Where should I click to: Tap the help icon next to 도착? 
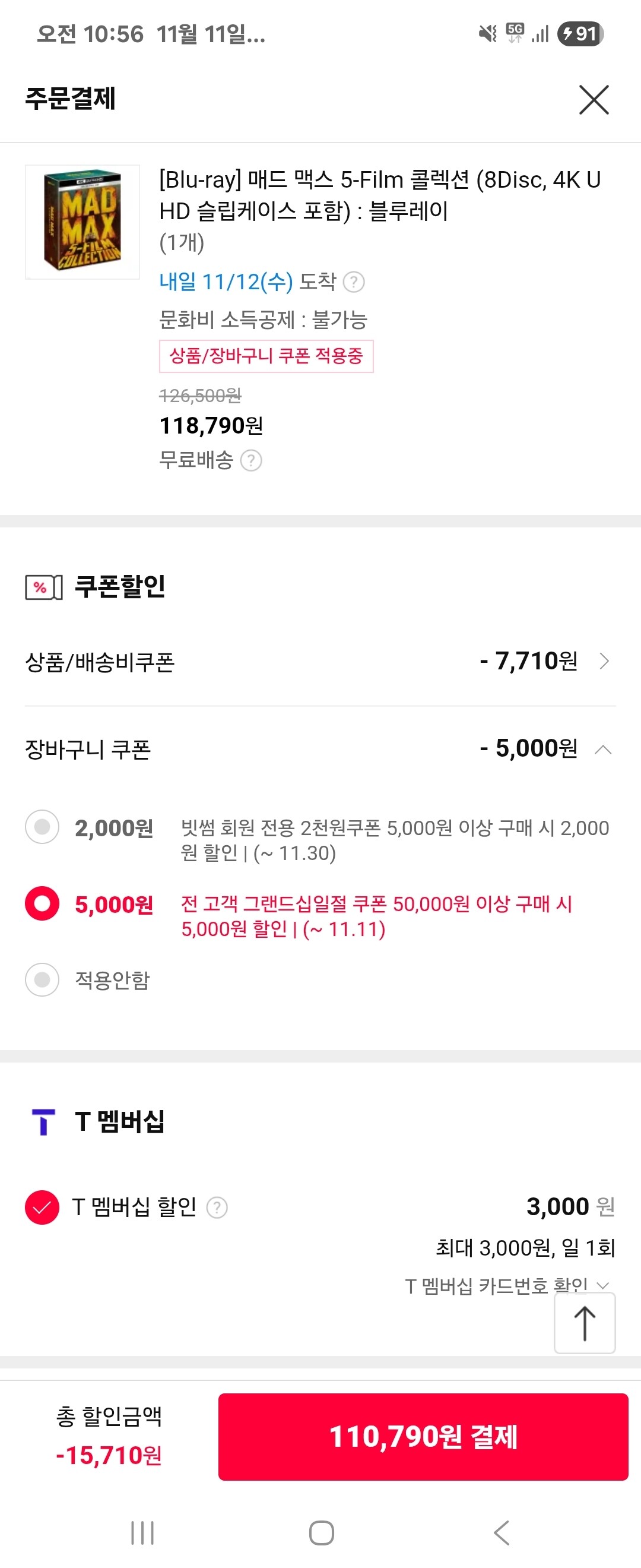pos(354,282)
